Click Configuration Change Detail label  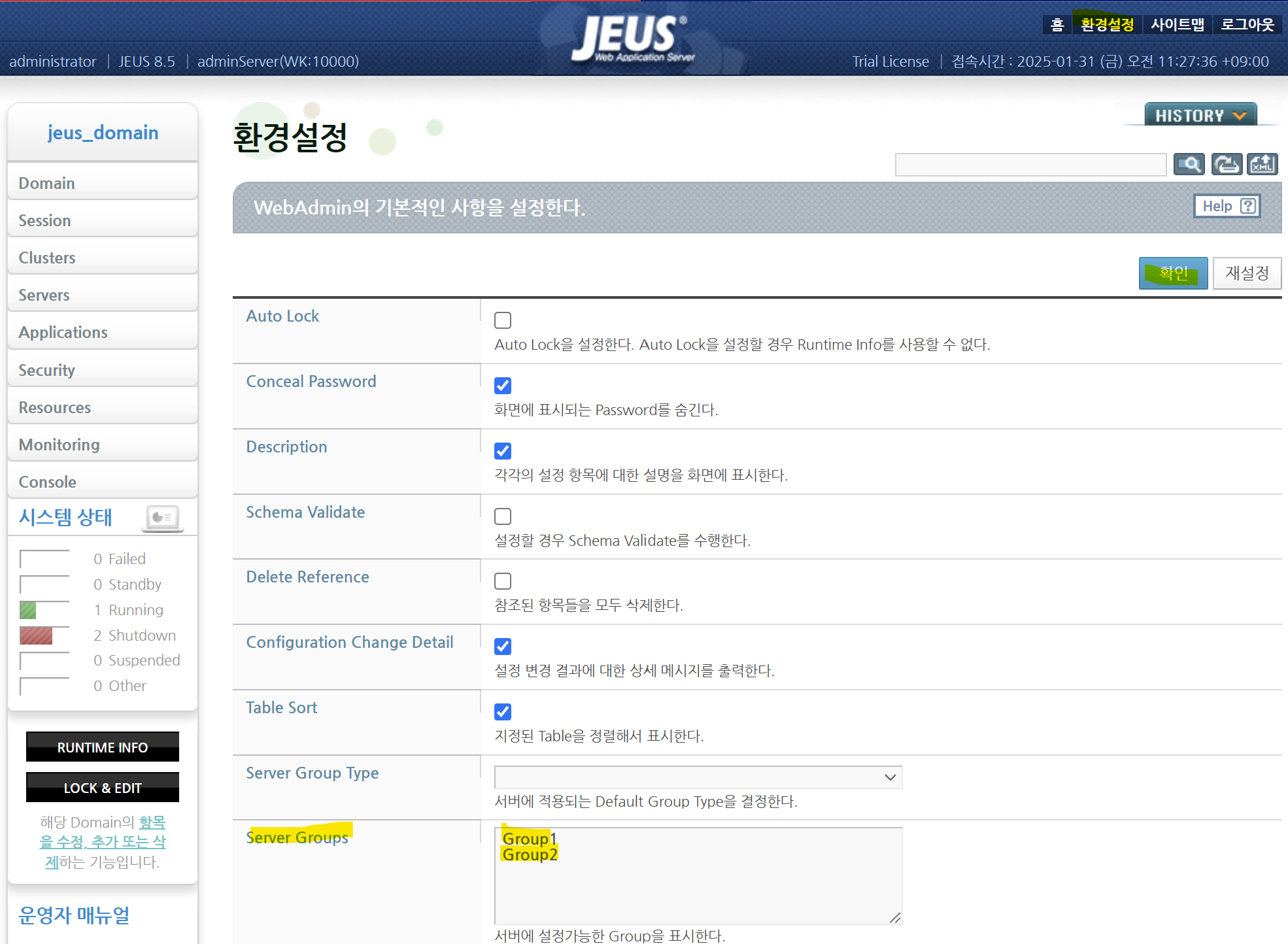point(350,642)
